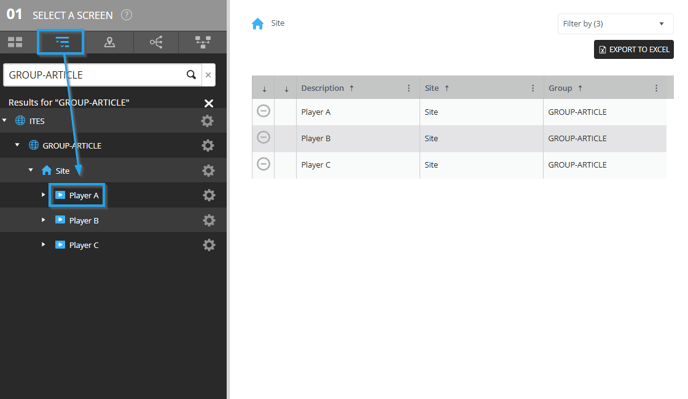This screenshot has height=399, width=688.
Task: Click the Site home icon in tree
Action: click(x=47, y=170)
